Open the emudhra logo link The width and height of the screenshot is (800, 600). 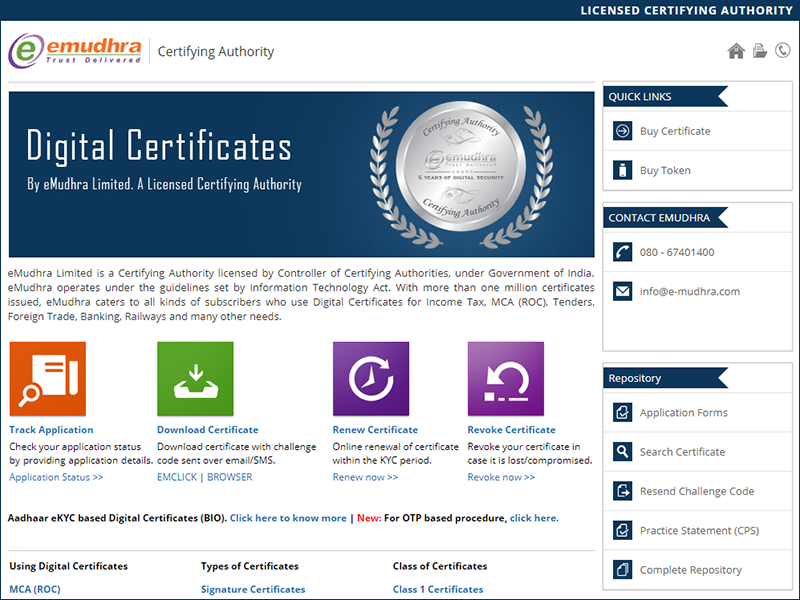click(75, 51)
